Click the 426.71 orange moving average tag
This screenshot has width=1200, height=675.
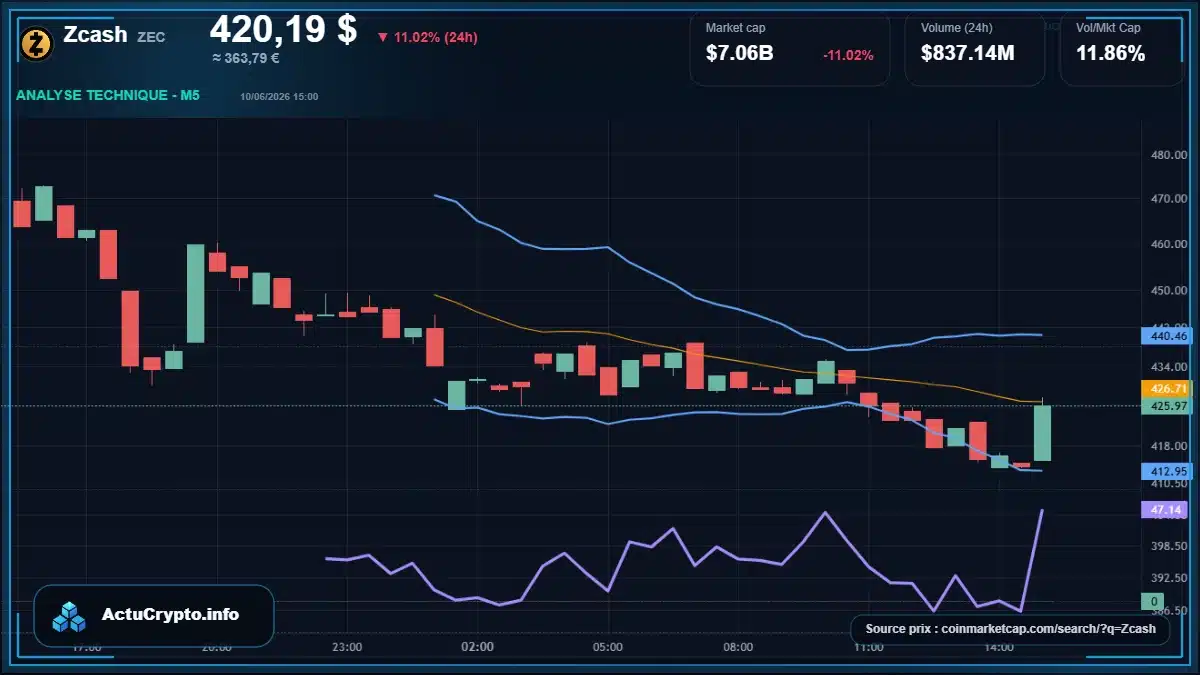(1164, 388)
